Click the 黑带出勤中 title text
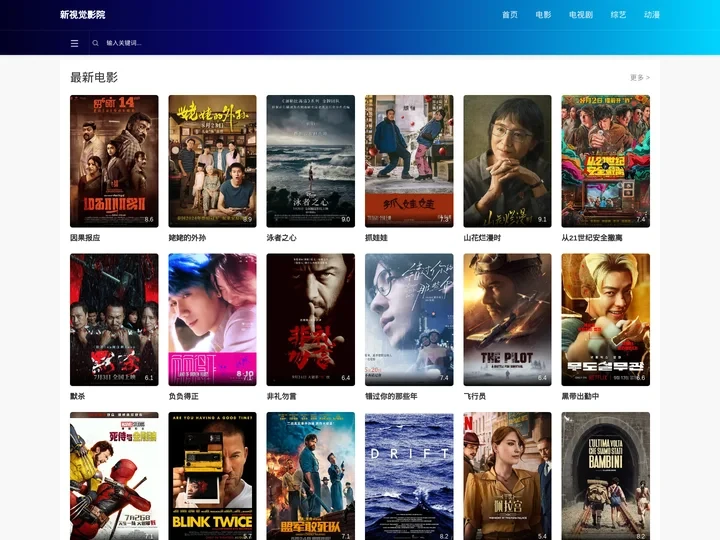720x540 pixels. (580, 396)
